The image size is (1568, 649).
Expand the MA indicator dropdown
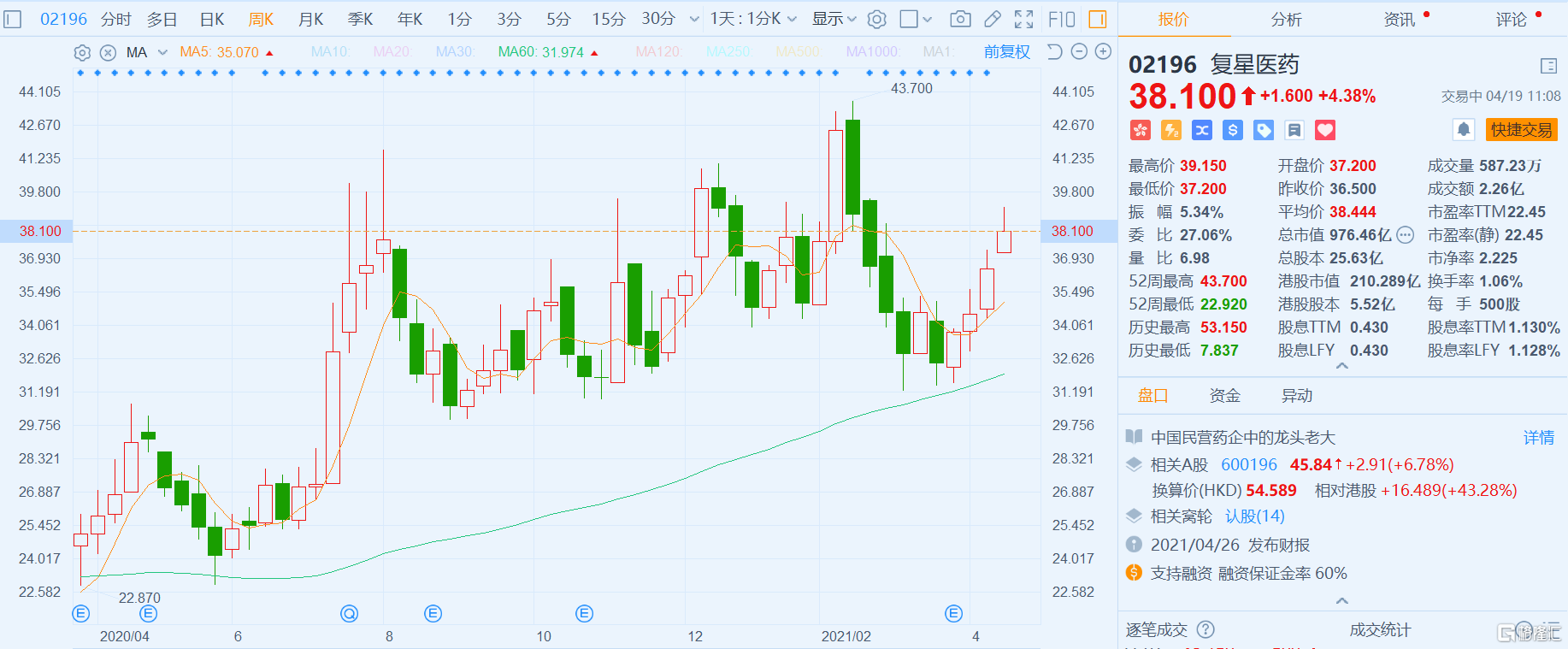pos(162,53)
